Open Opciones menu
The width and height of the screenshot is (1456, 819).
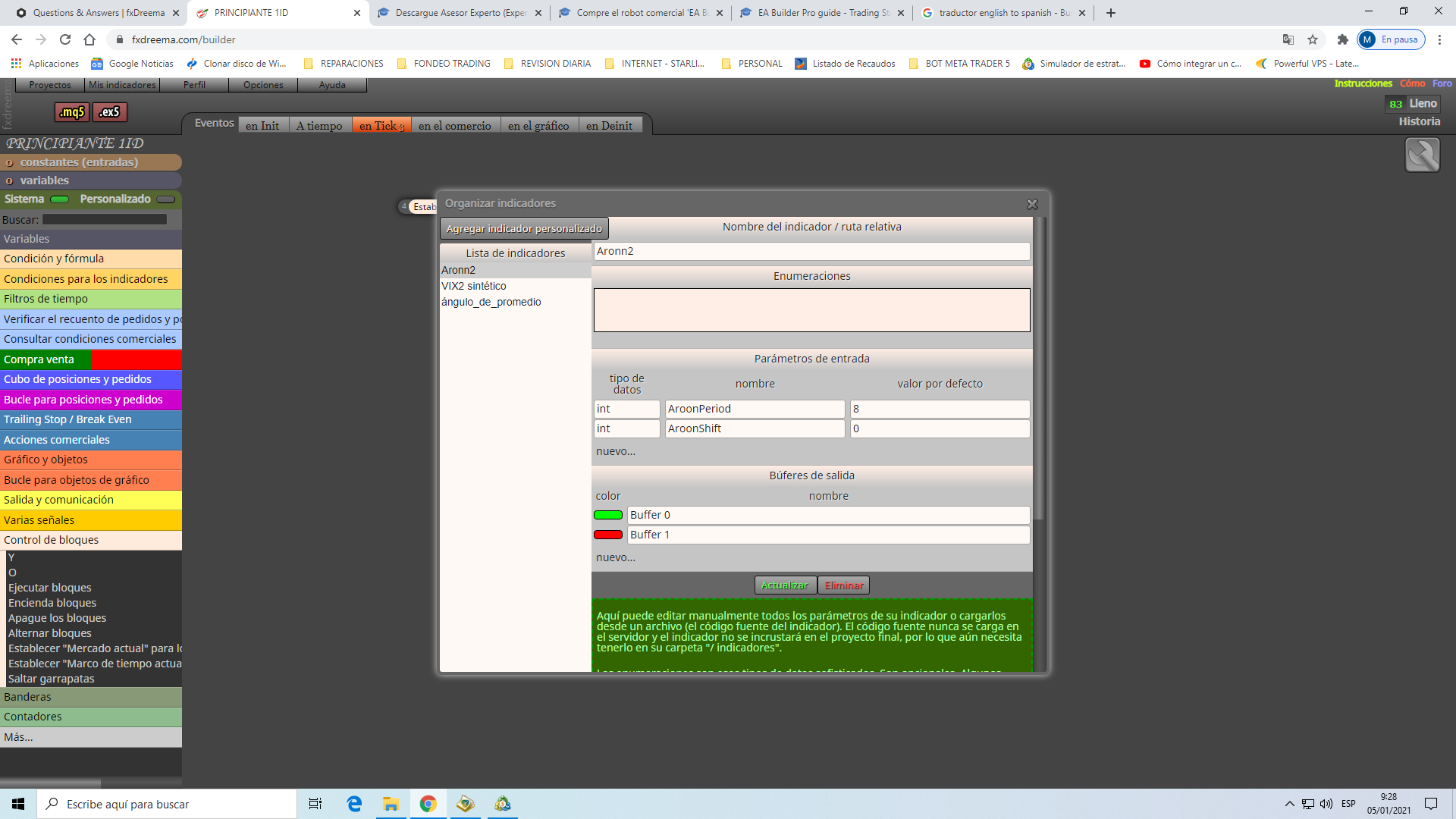pyautogui.click(x=263, y=85)
